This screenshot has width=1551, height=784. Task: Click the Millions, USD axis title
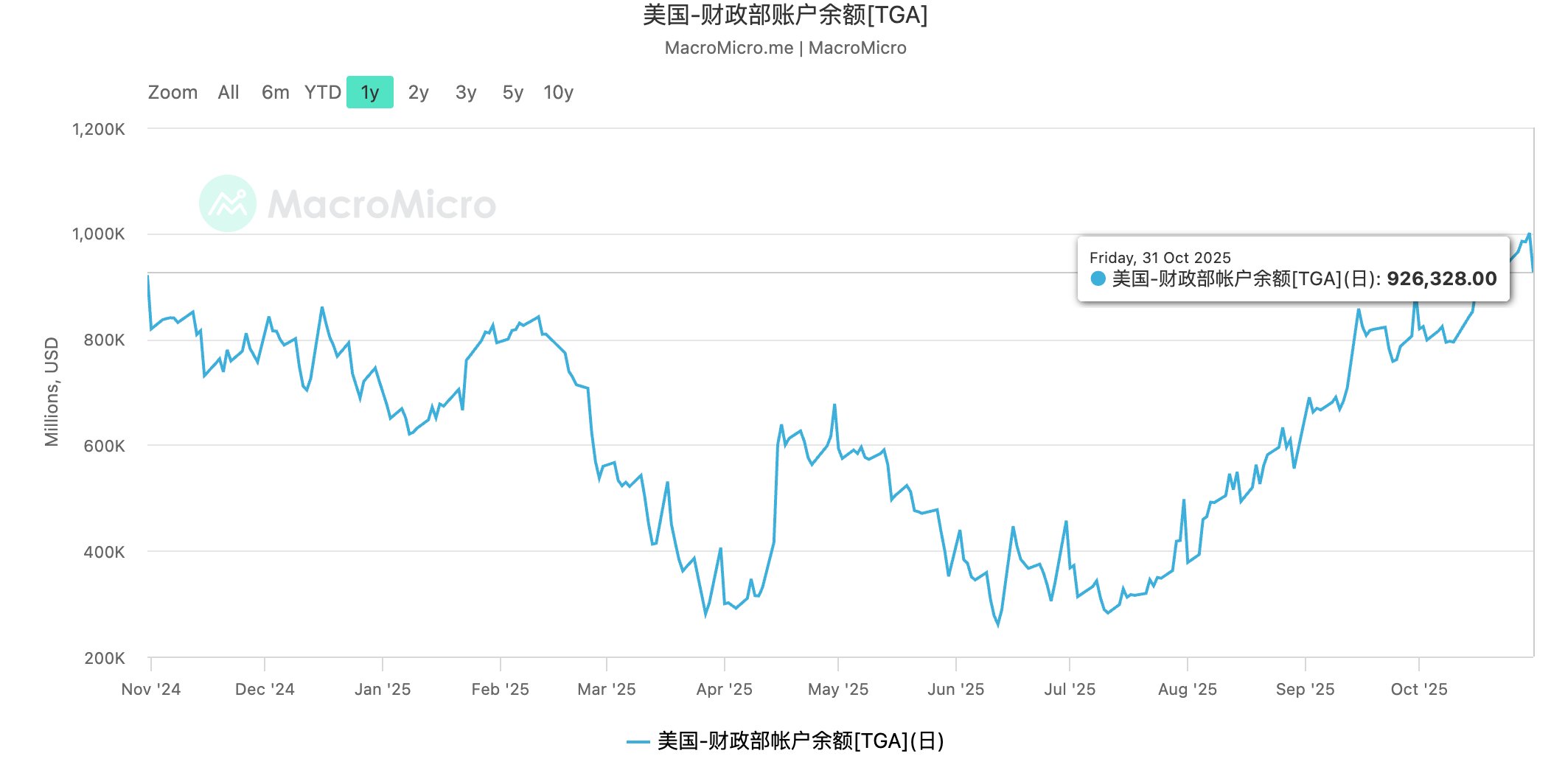click(52, 391)
